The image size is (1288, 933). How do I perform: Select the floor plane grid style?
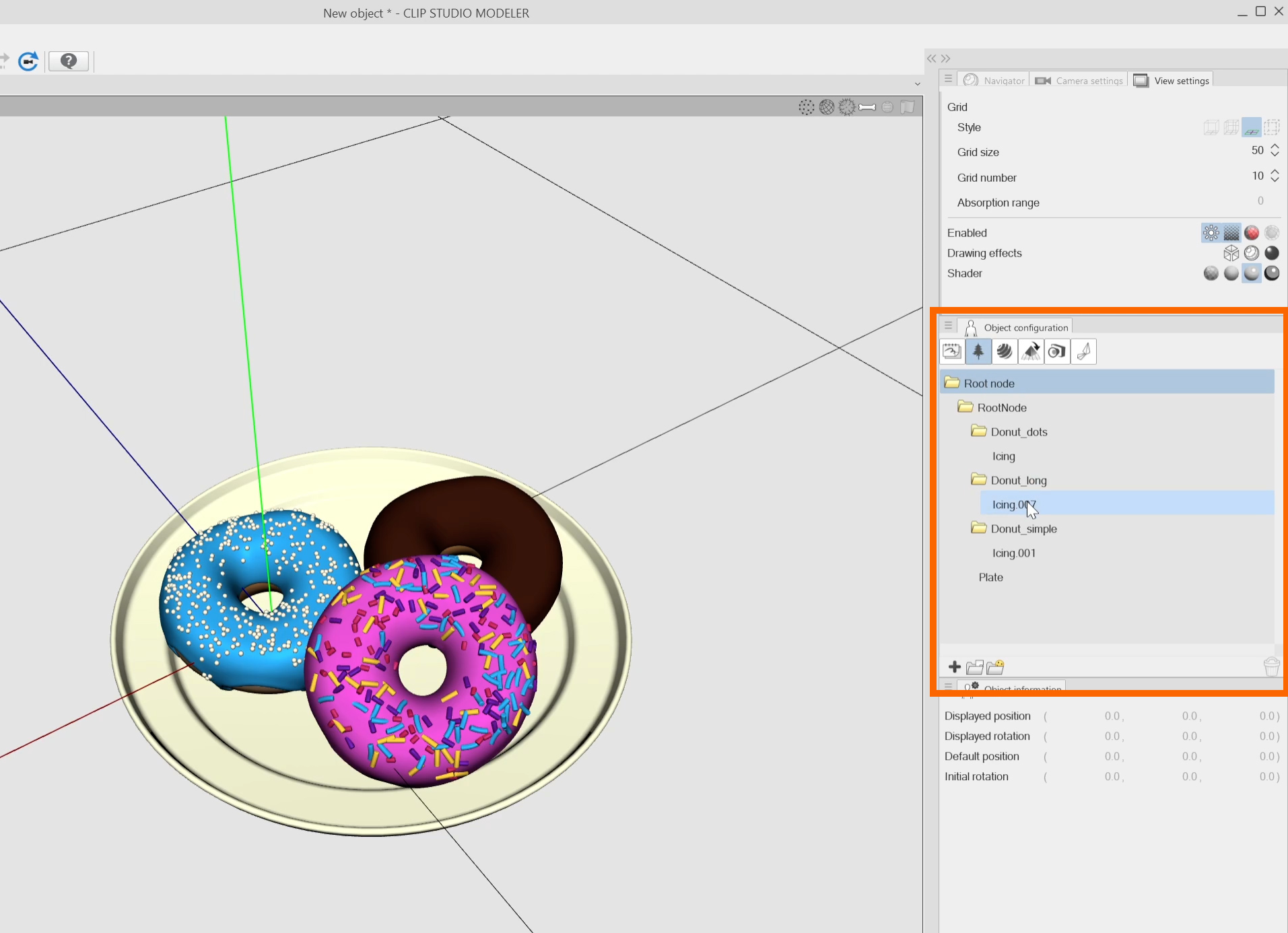coord(1252,127)
